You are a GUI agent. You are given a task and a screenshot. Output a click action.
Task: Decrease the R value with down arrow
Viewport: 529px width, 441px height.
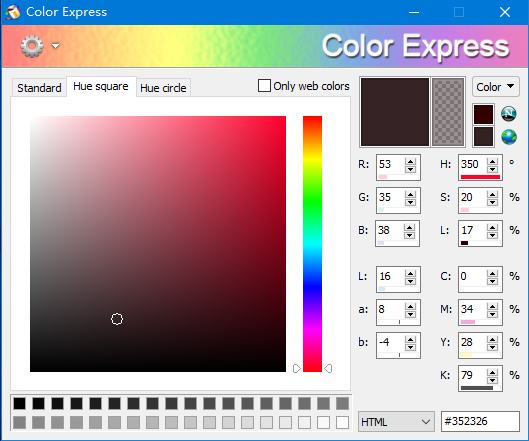(x=410, y=169)
